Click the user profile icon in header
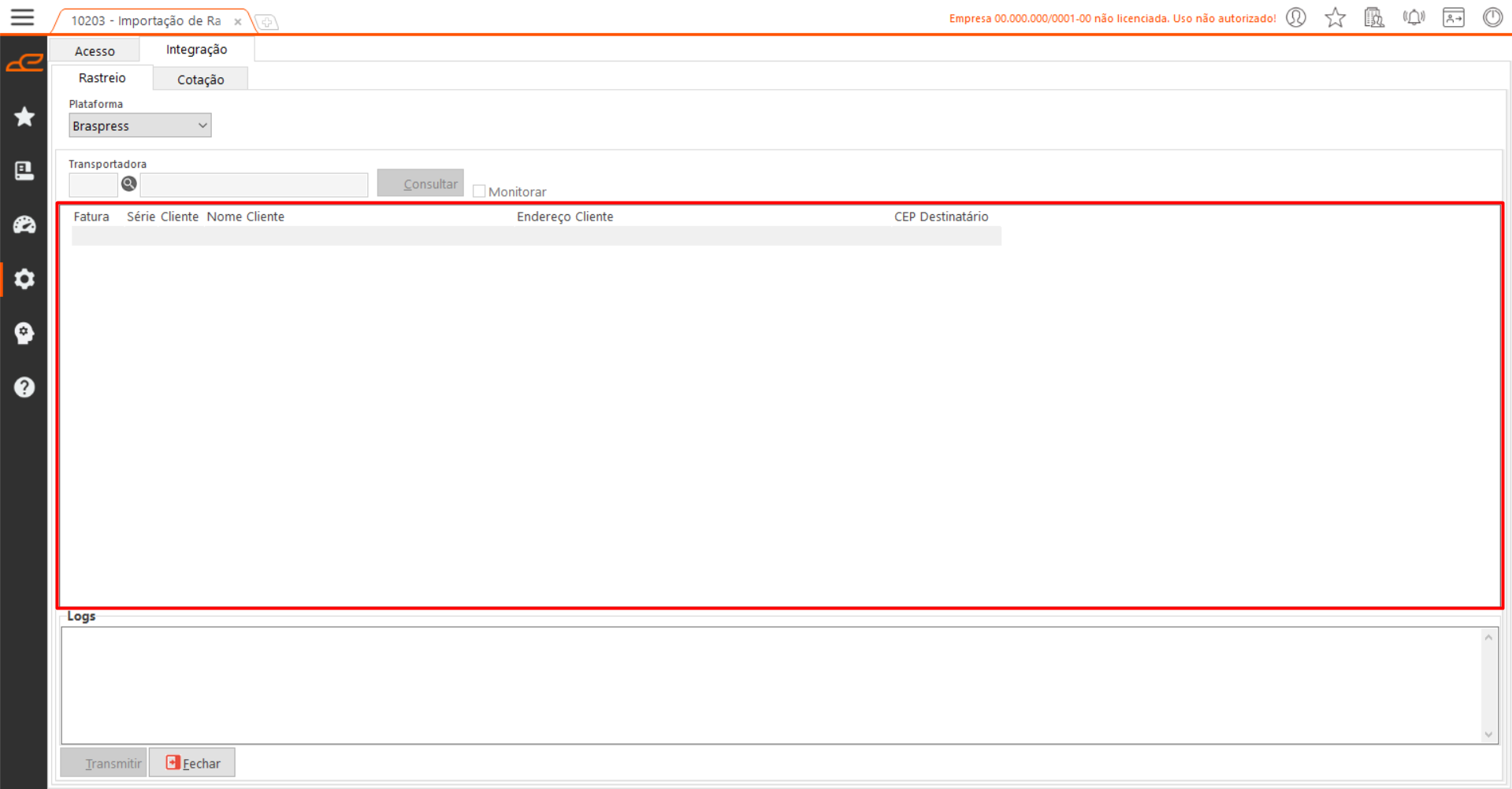 tap(1296, 18)
